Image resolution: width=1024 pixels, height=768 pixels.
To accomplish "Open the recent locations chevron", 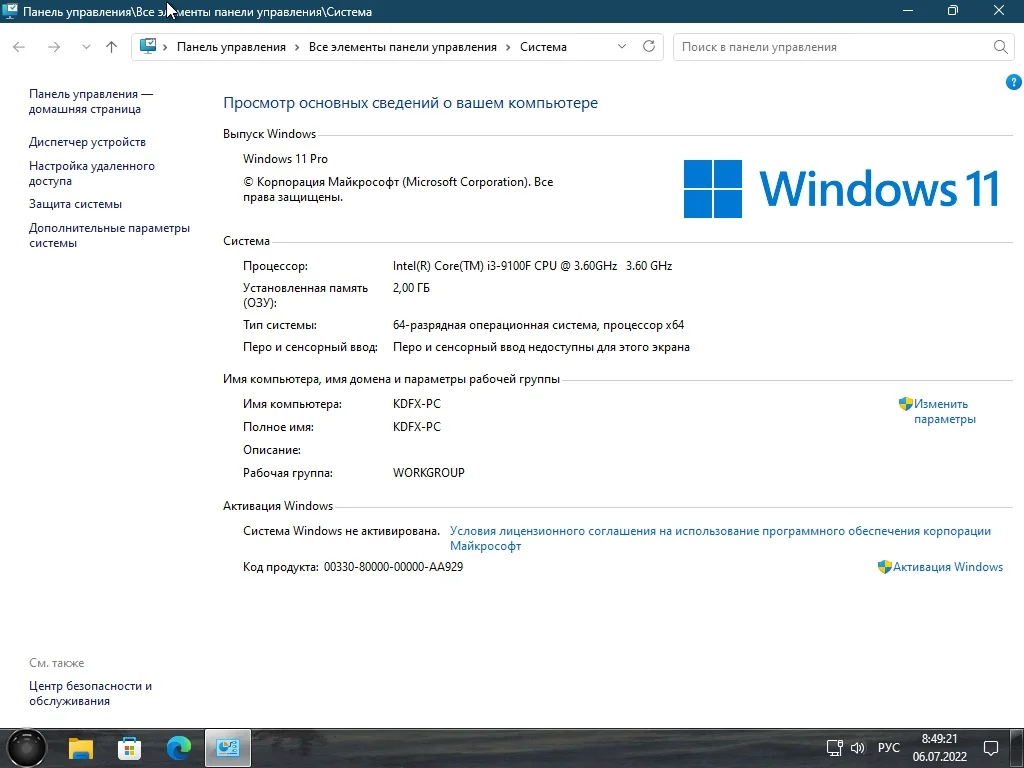I will (x=86, y=47).
